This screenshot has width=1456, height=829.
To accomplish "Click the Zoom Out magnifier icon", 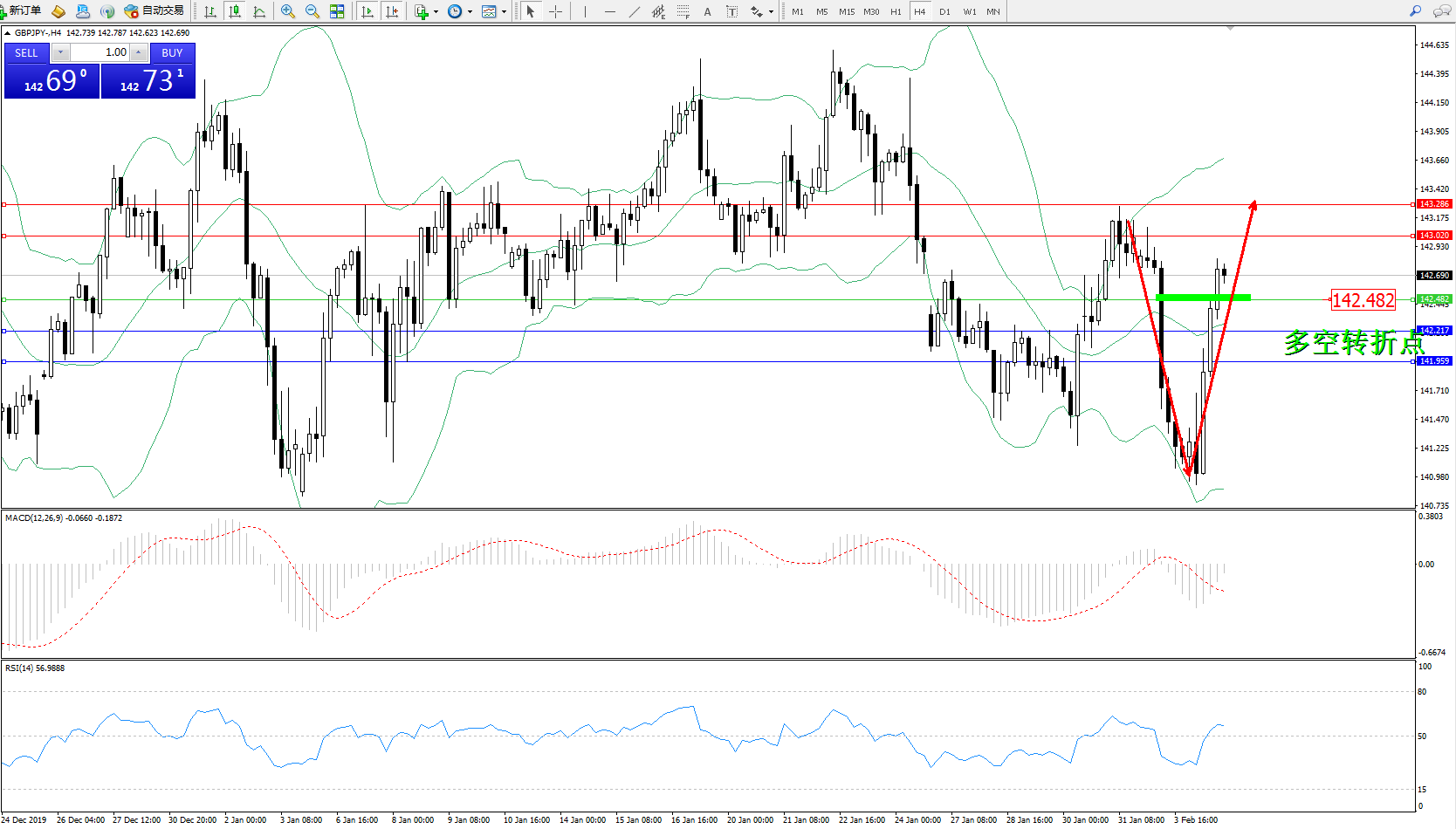I will pyautogui.click(x=312, y=11).
